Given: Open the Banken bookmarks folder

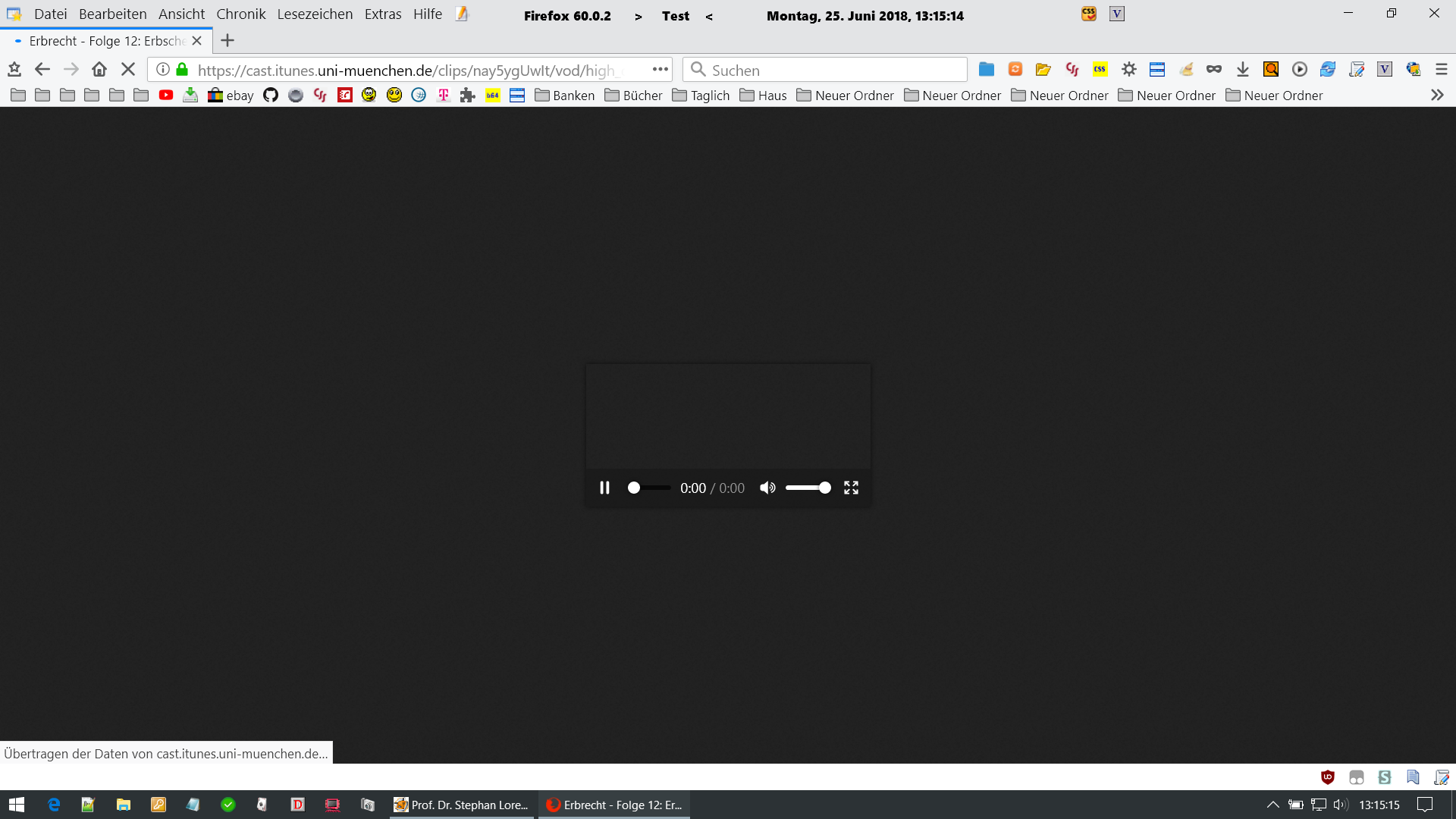Looking at the screenshot, I should pyautogui.click(x=565, y=96).
